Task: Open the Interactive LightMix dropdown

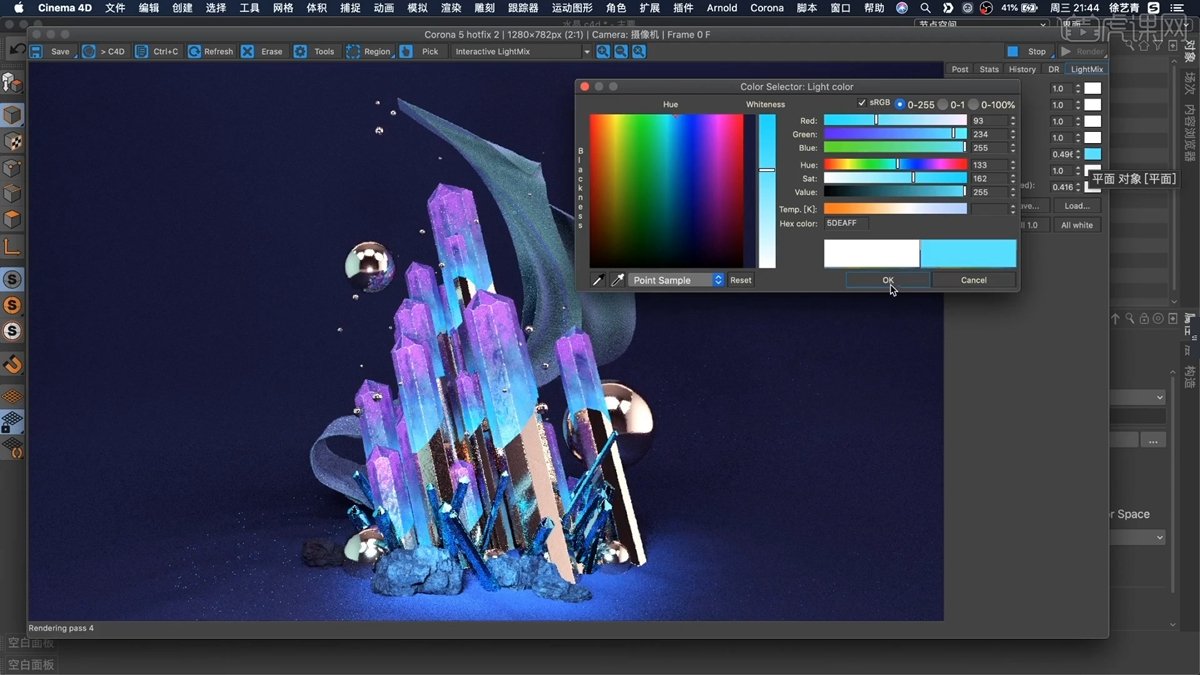Action: click(x=521, y=51)
